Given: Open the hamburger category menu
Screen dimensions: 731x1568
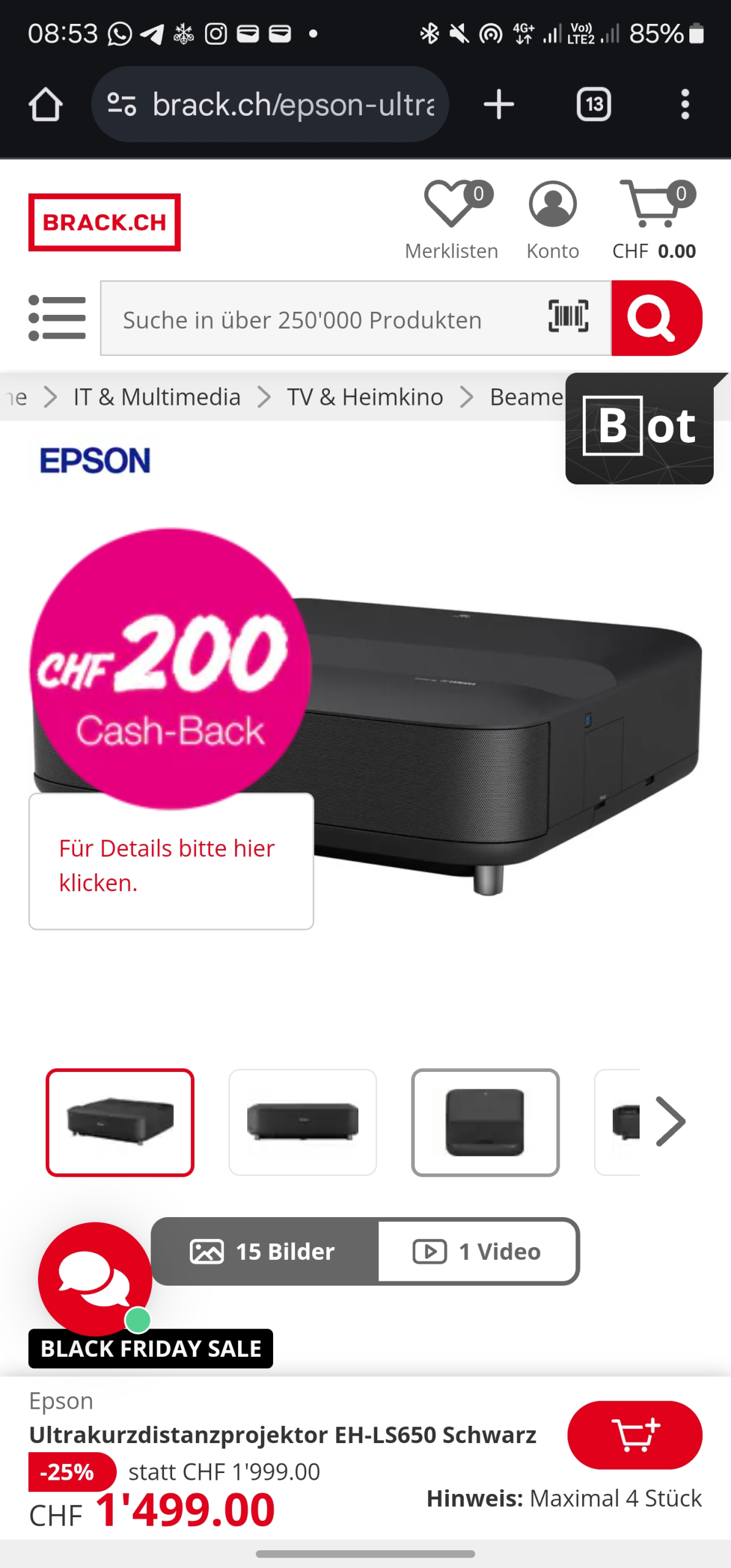Looking at the screenshot, I should pyautogui.click(x=57, y=318).
